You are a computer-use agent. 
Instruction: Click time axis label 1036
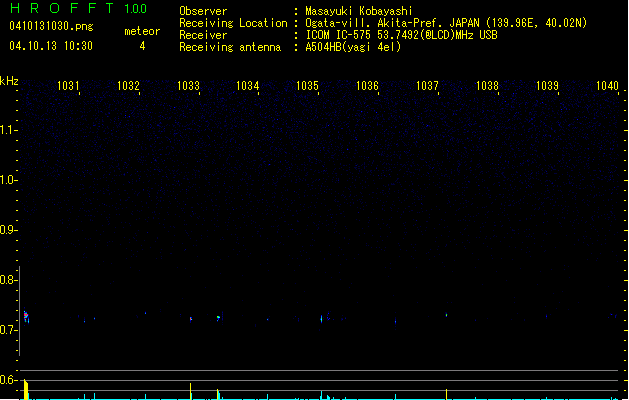click(367, 86)
